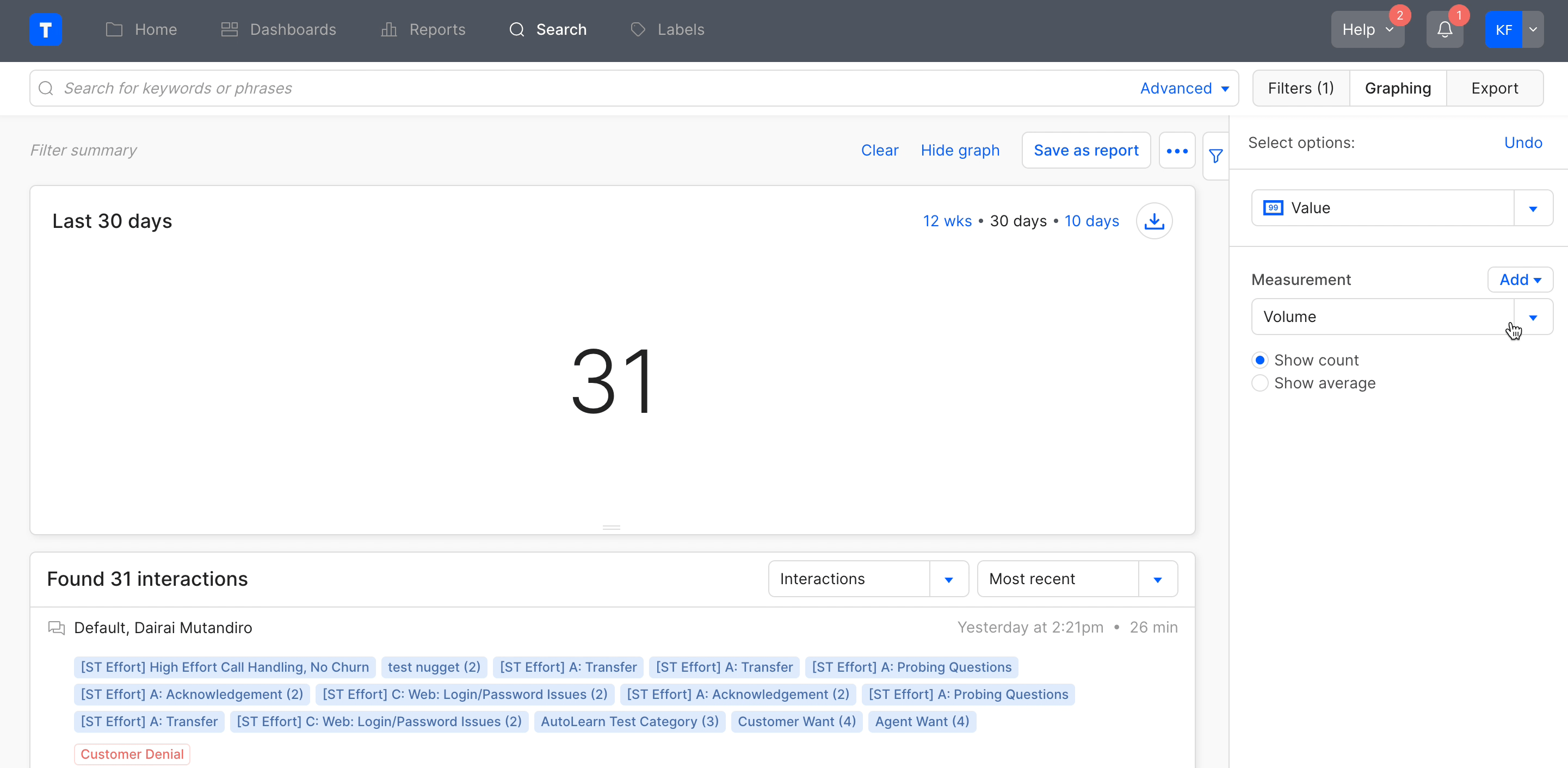
Task: Click the Hide graph link
Action: (x=960, y=150)
